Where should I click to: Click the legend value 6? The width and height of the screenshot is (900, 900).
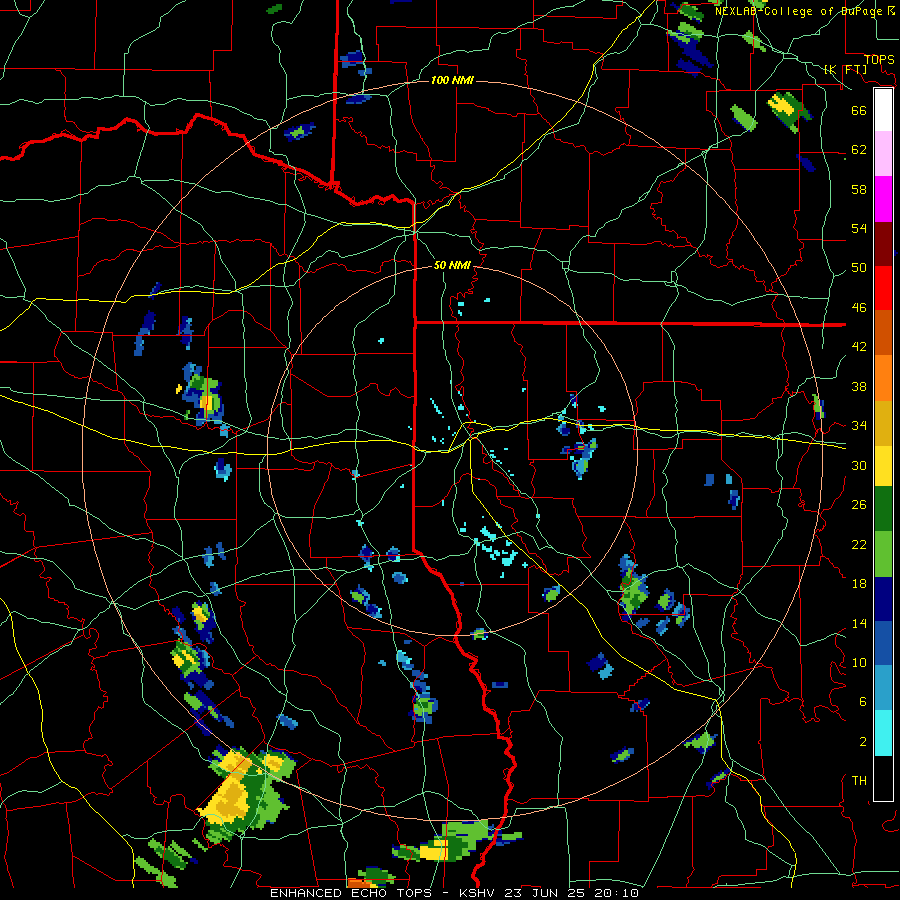(x=863, y=702)
